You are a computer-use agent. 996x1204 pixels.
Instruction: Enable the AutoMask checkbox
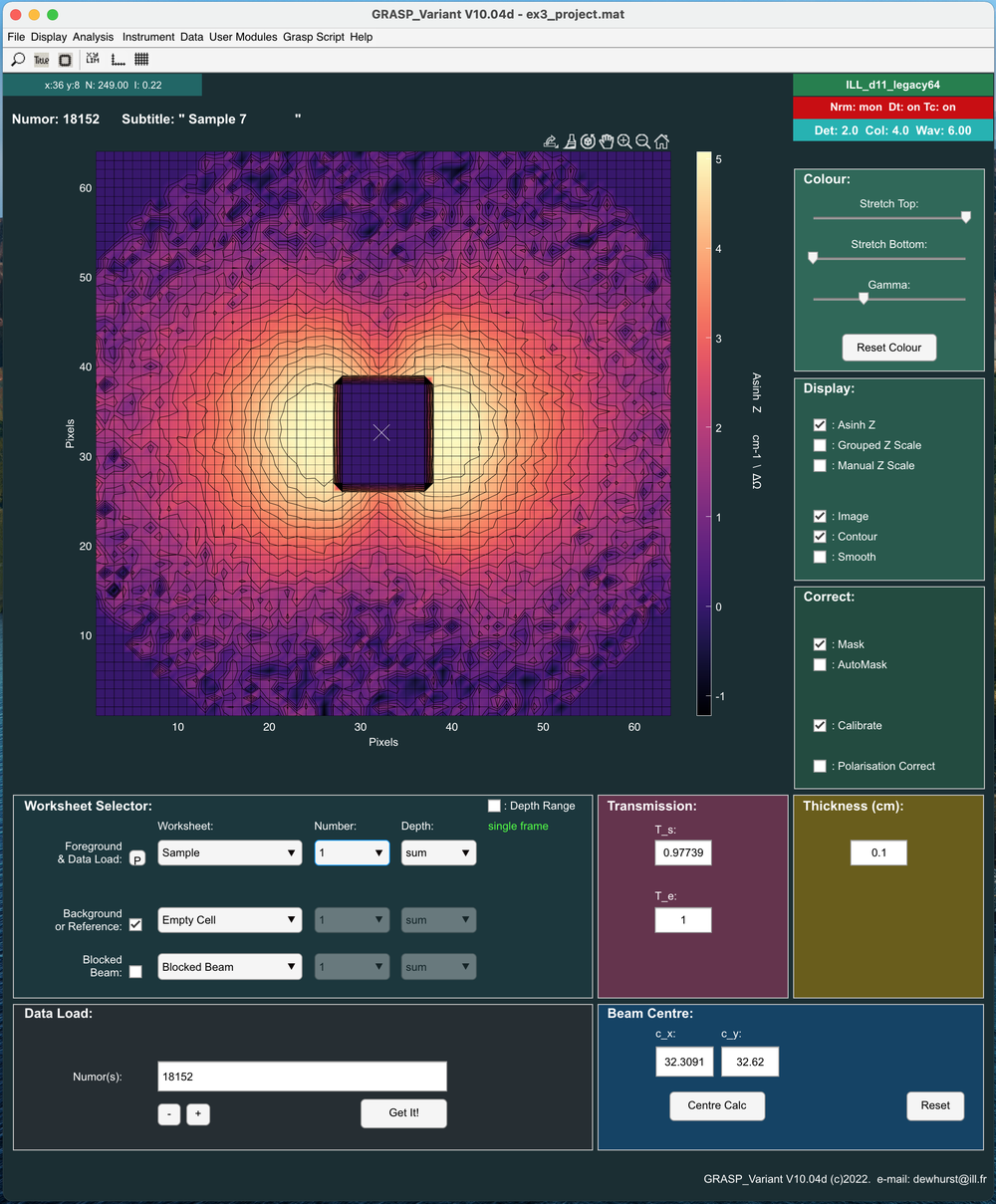(820, 665)
